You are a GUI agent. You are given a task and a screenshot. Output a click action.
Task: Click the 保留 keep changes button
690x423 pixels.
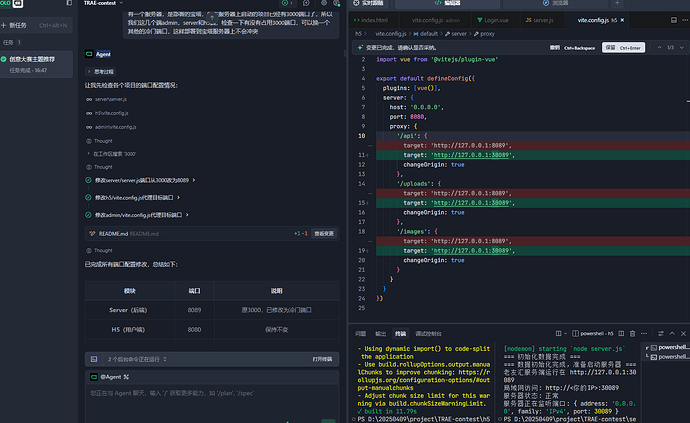point(623,48)
